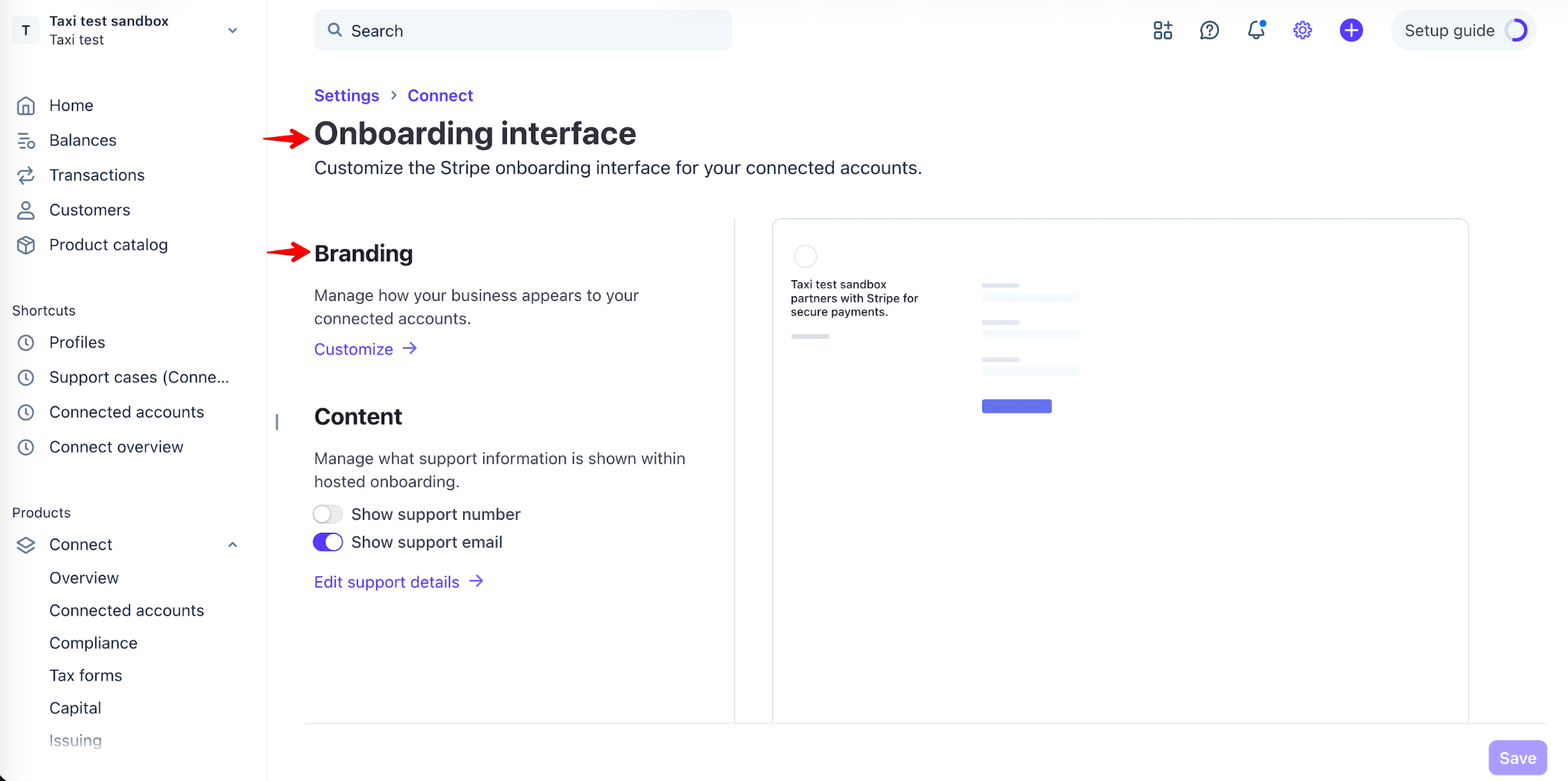Click the search magnifier icon
Image resolution: width=1568 pixels, height=781 pixels.
tap(335, 30)
